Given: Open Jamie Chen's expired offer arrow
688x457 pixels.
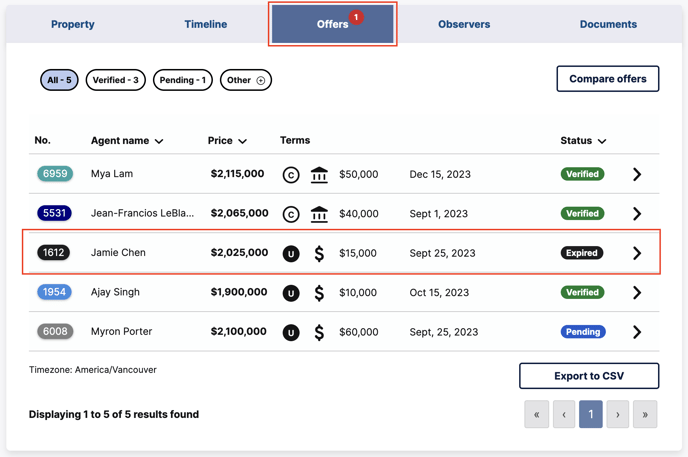Looking at the screenshot, I should click(x=637, y=254).
